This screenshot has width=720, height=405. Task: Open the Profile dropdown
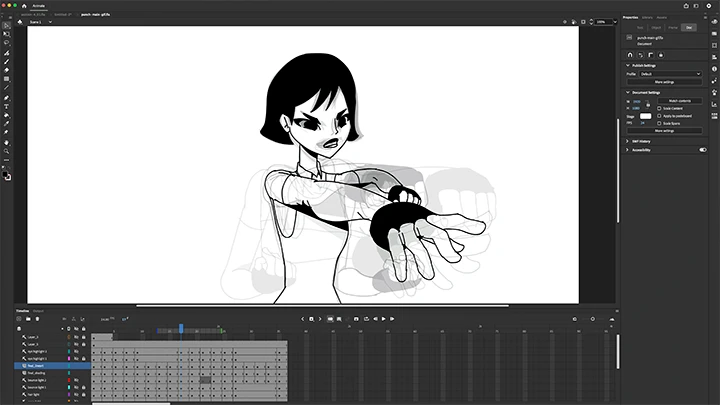[670, 74]
